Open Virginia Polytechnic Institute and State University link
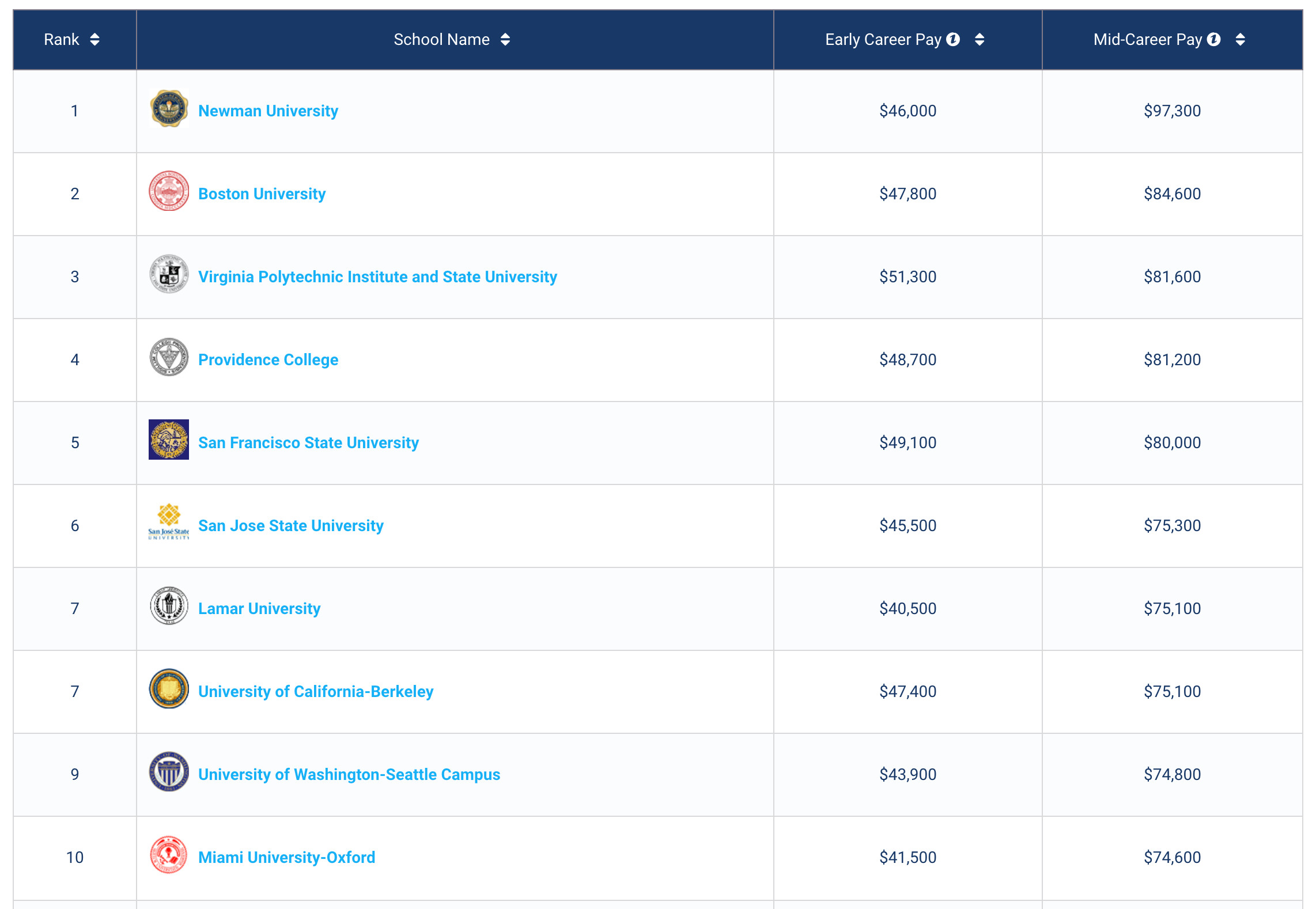 coord(377,277)
